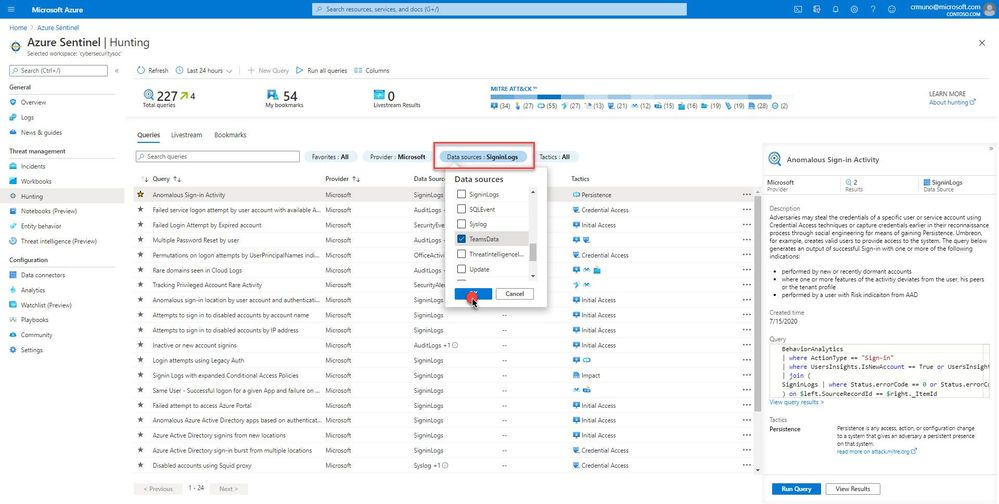Focus the sidebar Search (Ctrl+/) field
999x504 pixels.
[58, 71]
